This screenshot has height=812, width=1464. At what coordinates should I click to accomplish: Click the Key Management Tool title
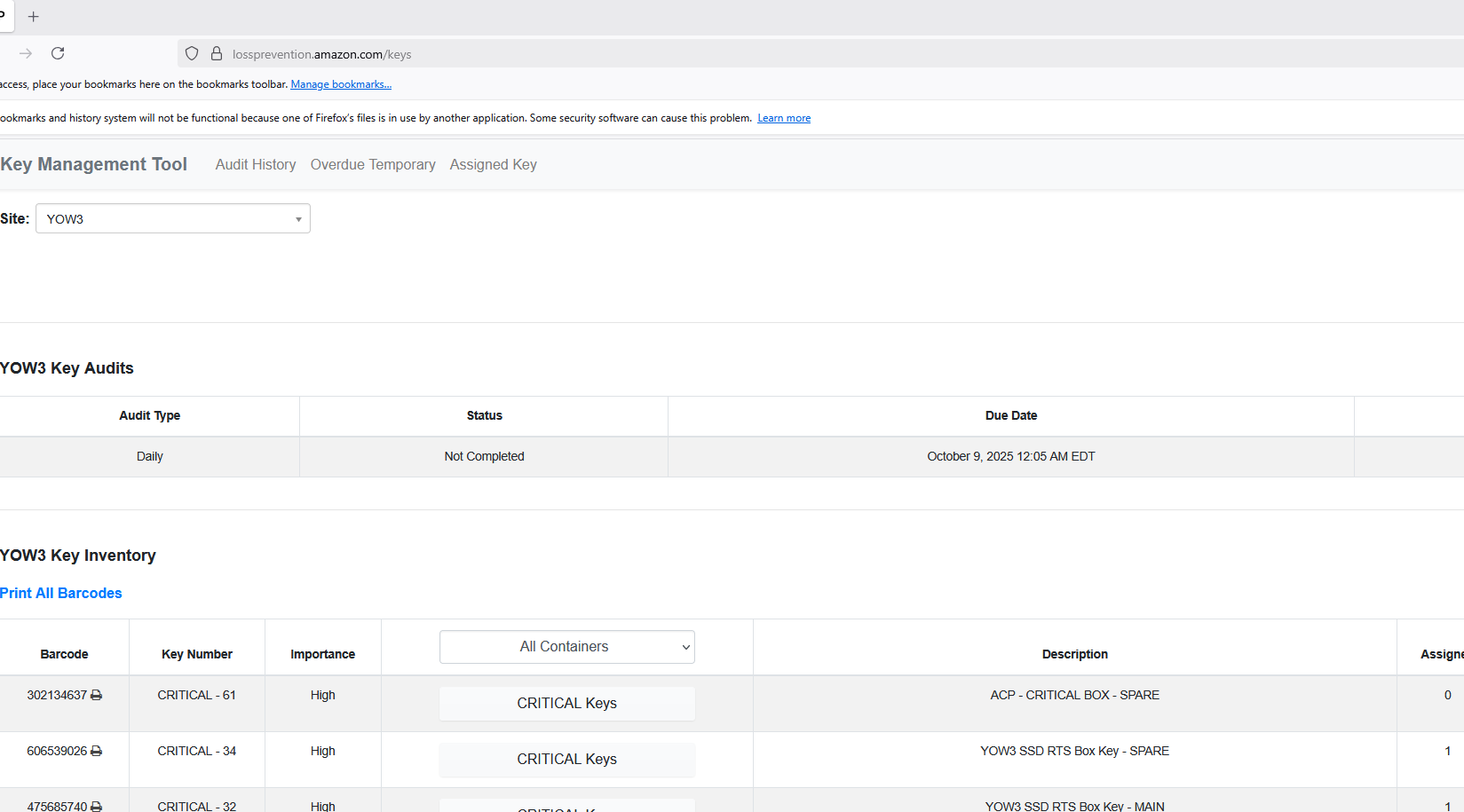pos(94,164)
